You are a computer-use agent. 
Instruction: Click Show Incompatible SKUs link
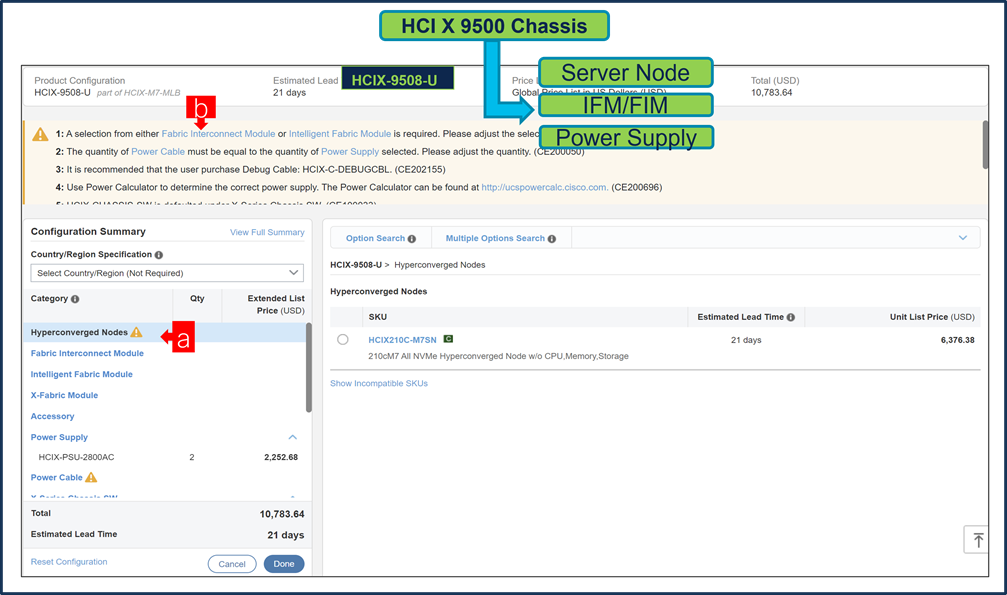tap(379, 384)
